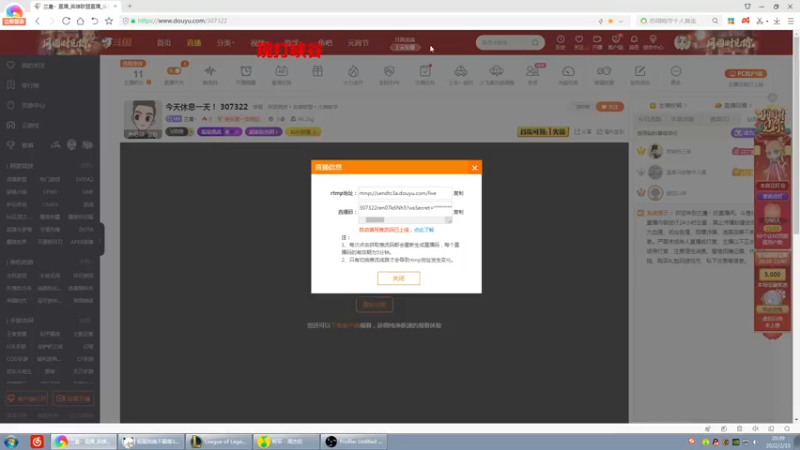Open the streamer submissions link in sidebar
Screen dimensions: 800x450
pos(668,105)
